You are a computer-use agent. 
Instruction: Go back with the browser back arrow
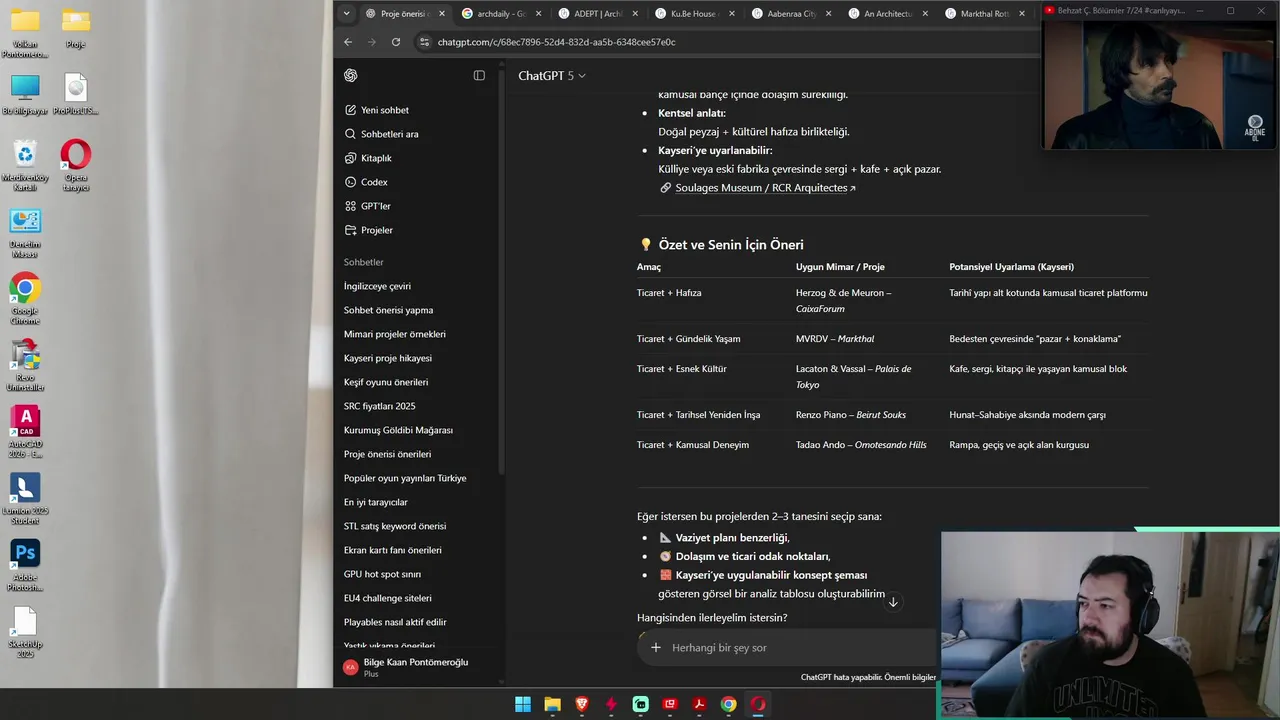tap(348, 42)
